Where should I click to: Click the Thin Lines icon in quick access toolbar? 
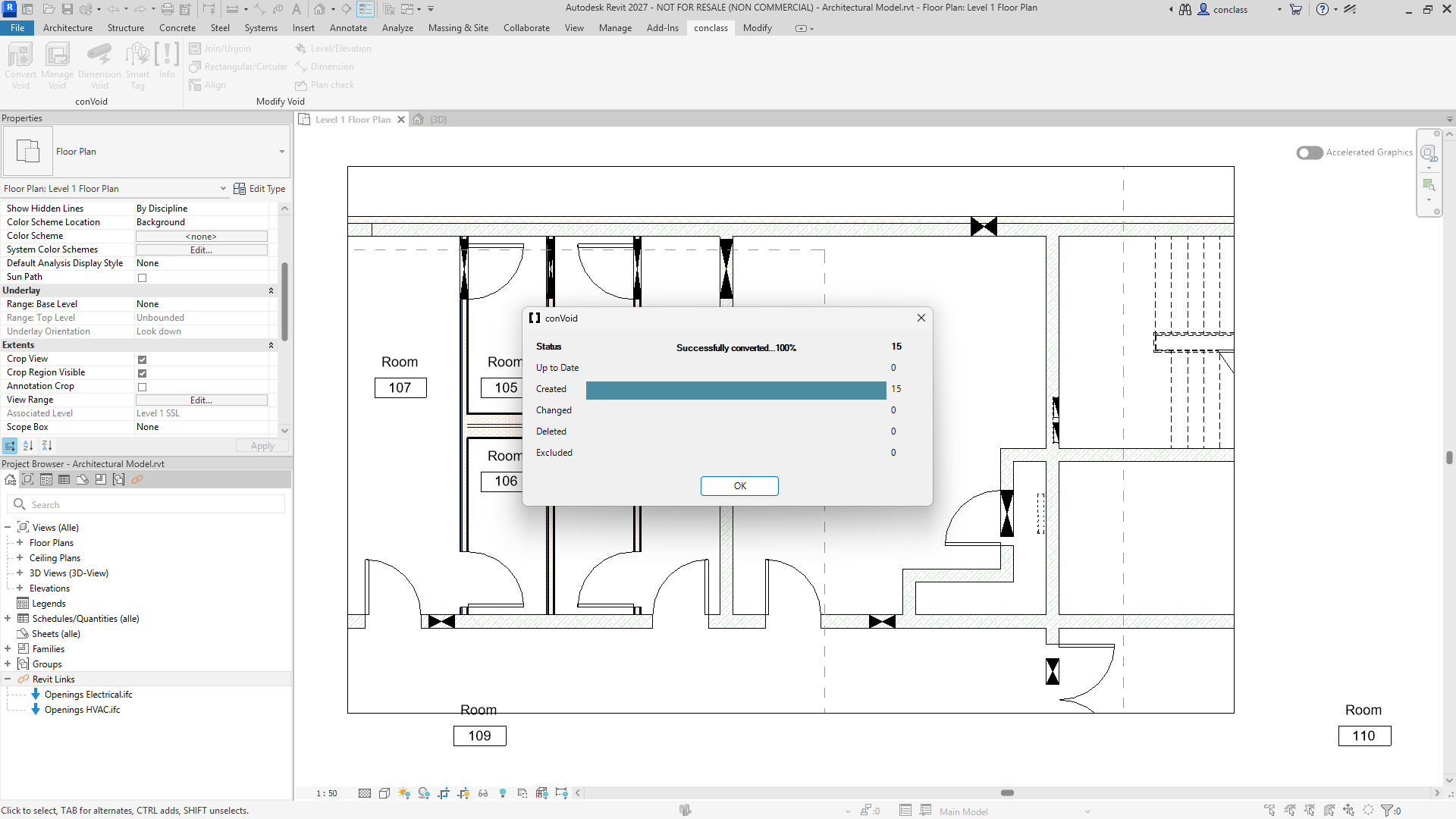366,9
